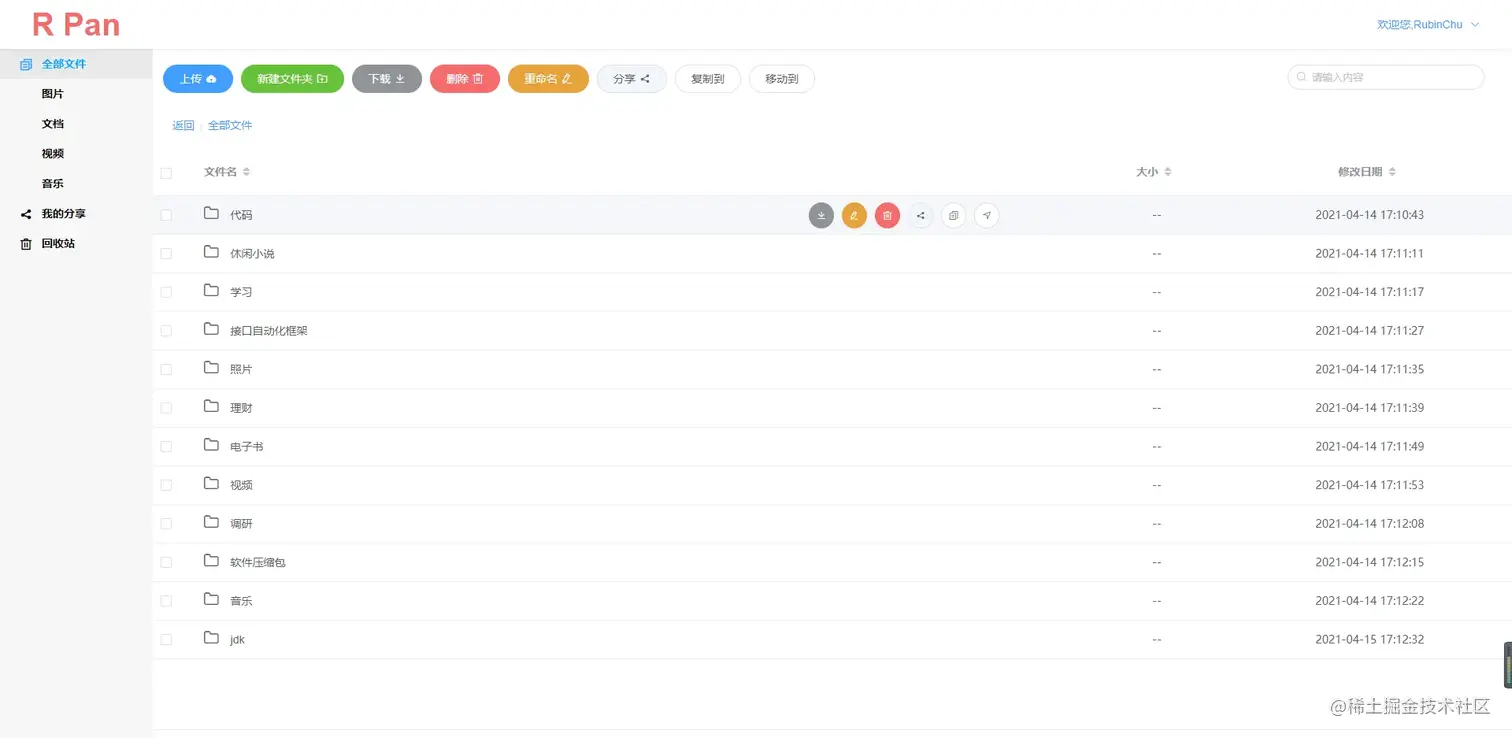Viewport: 1512px width, 738px height.
Task: Click the orange rename icon in the 代码 row
Action: (x=854, y=215)
